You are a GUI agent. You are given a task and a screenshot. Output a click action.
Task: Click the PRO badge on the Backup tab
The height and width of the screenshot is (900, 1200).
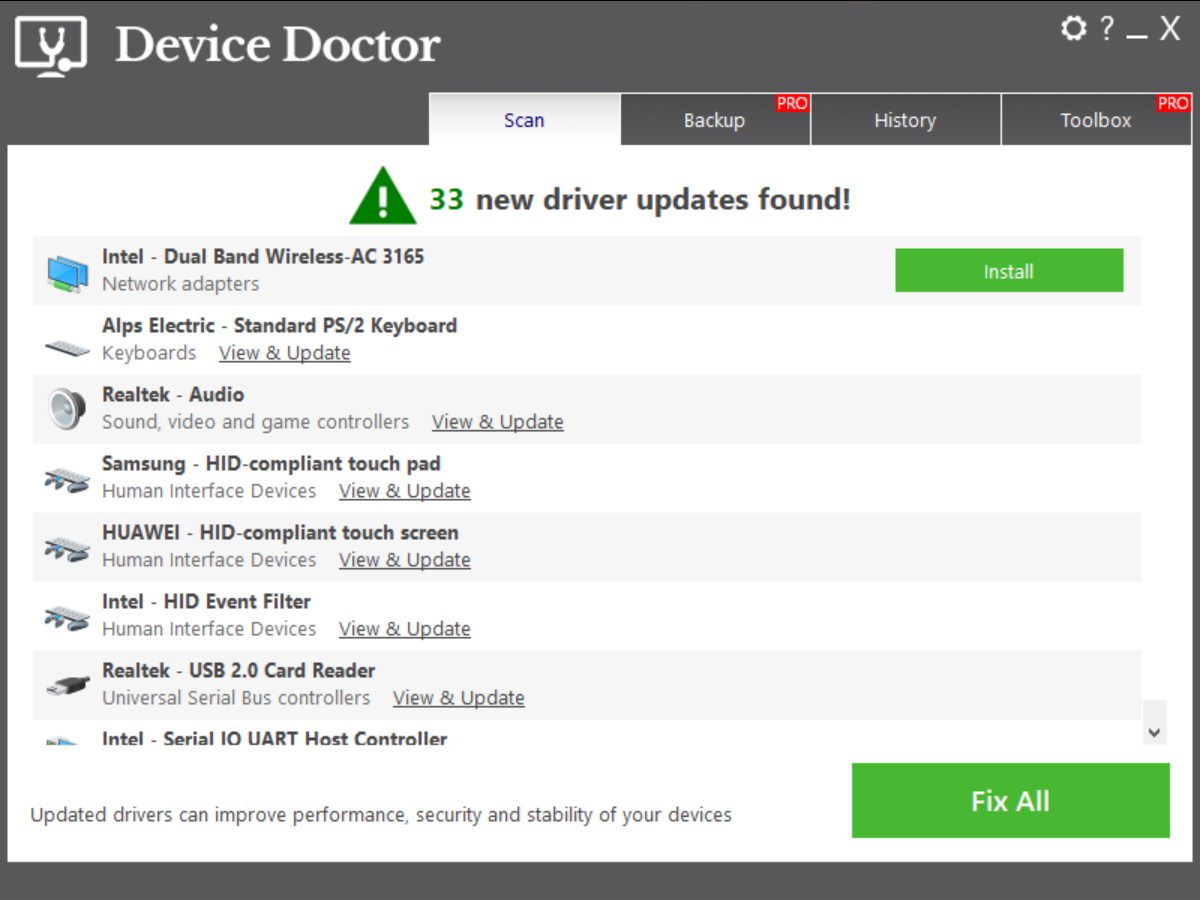click(792, 103)
